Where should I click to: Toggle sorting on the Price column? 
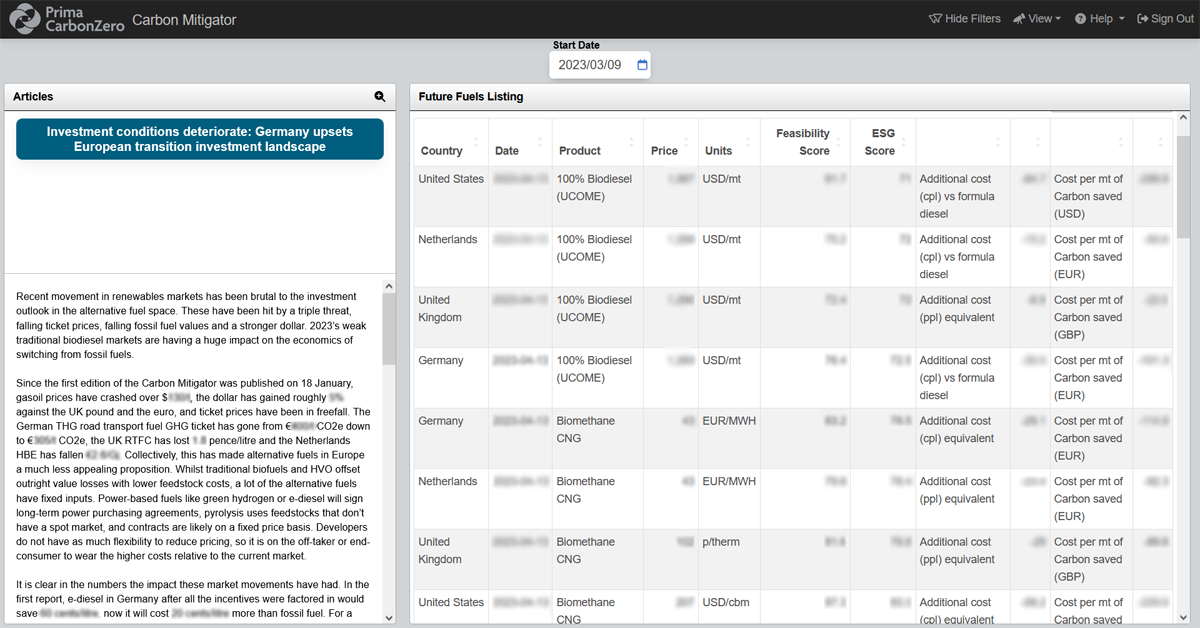click(x=686, y=143)
